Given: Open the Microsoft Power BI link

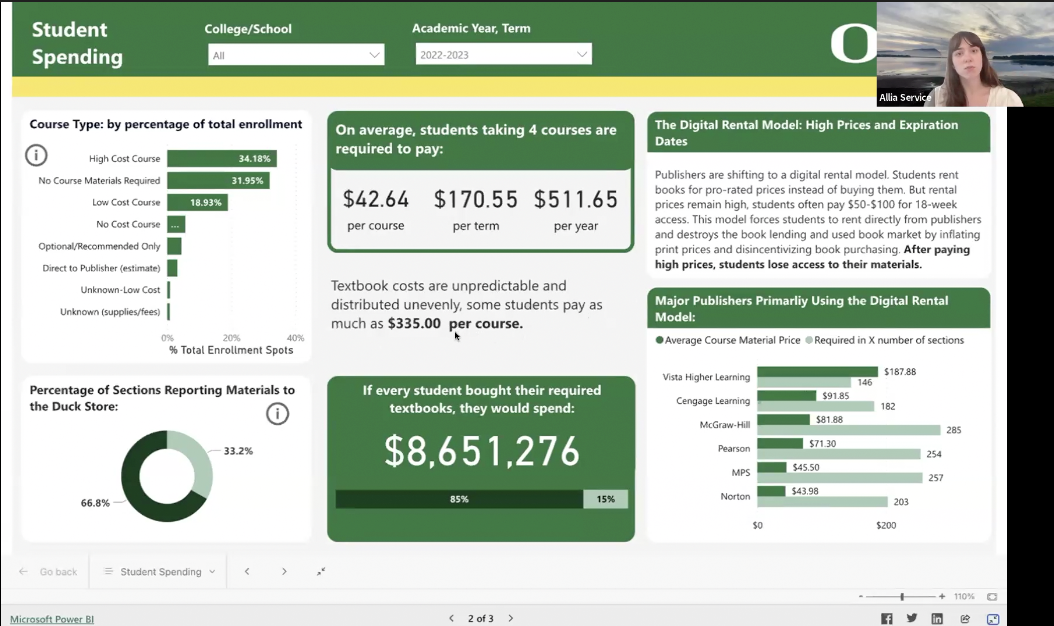Looking at the screenshot, I should (x=52, y=619).
